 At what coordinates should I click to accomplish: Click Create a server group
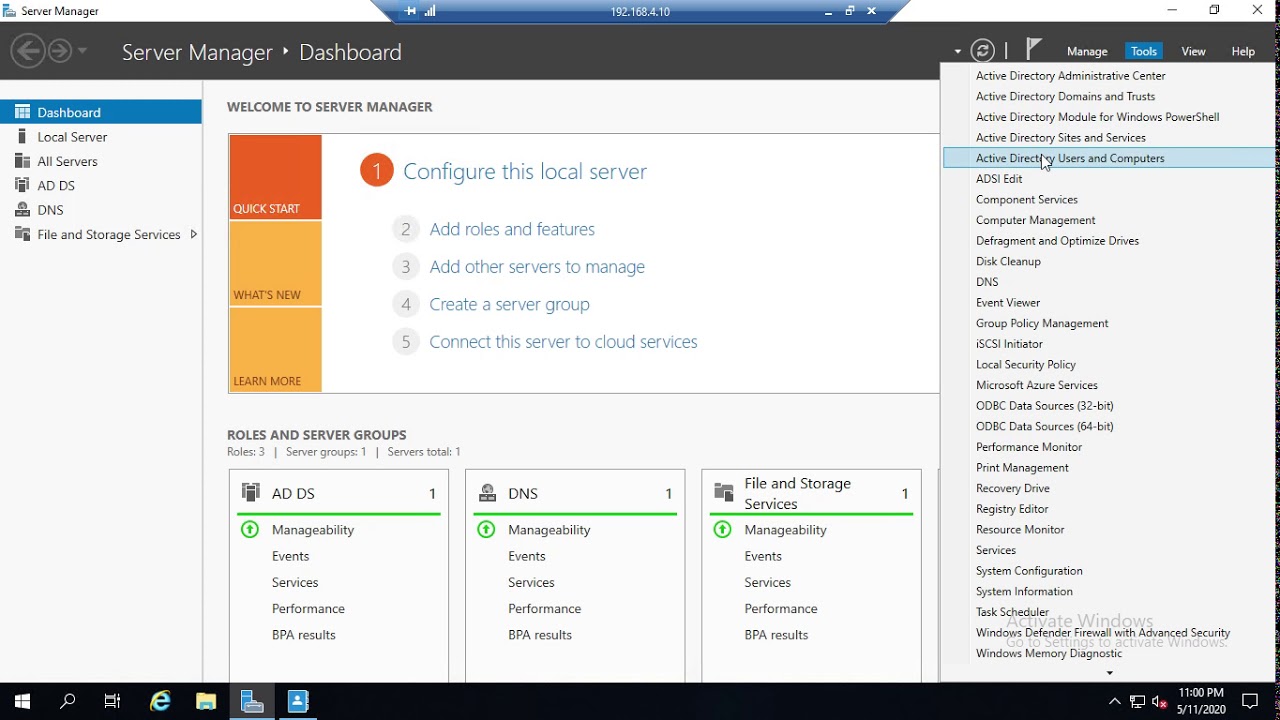(509, 304)
